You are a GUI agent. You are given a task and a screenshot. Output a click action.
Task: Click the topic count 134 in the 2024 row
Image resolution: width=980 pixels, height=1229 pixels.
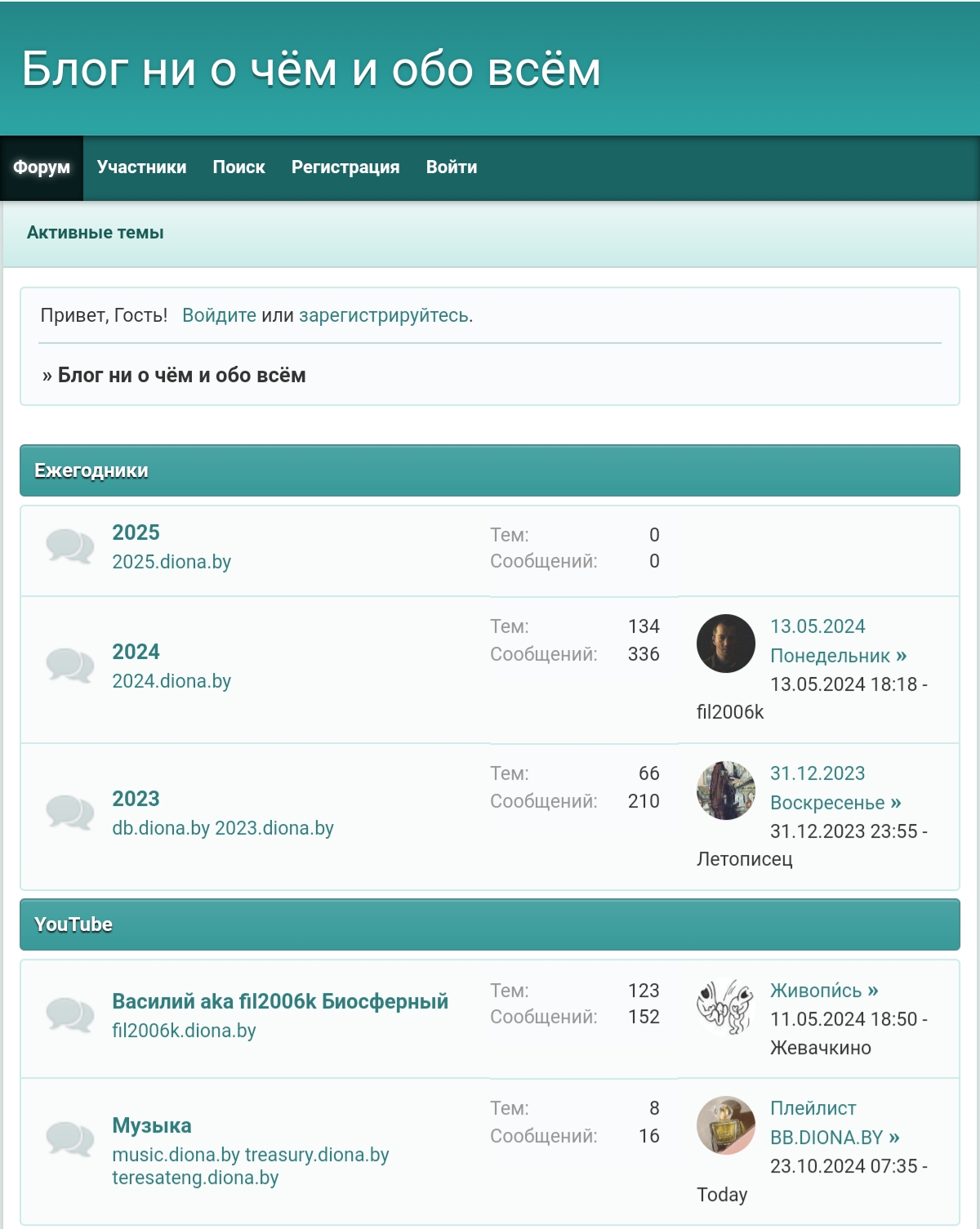(x=644, y=626)
